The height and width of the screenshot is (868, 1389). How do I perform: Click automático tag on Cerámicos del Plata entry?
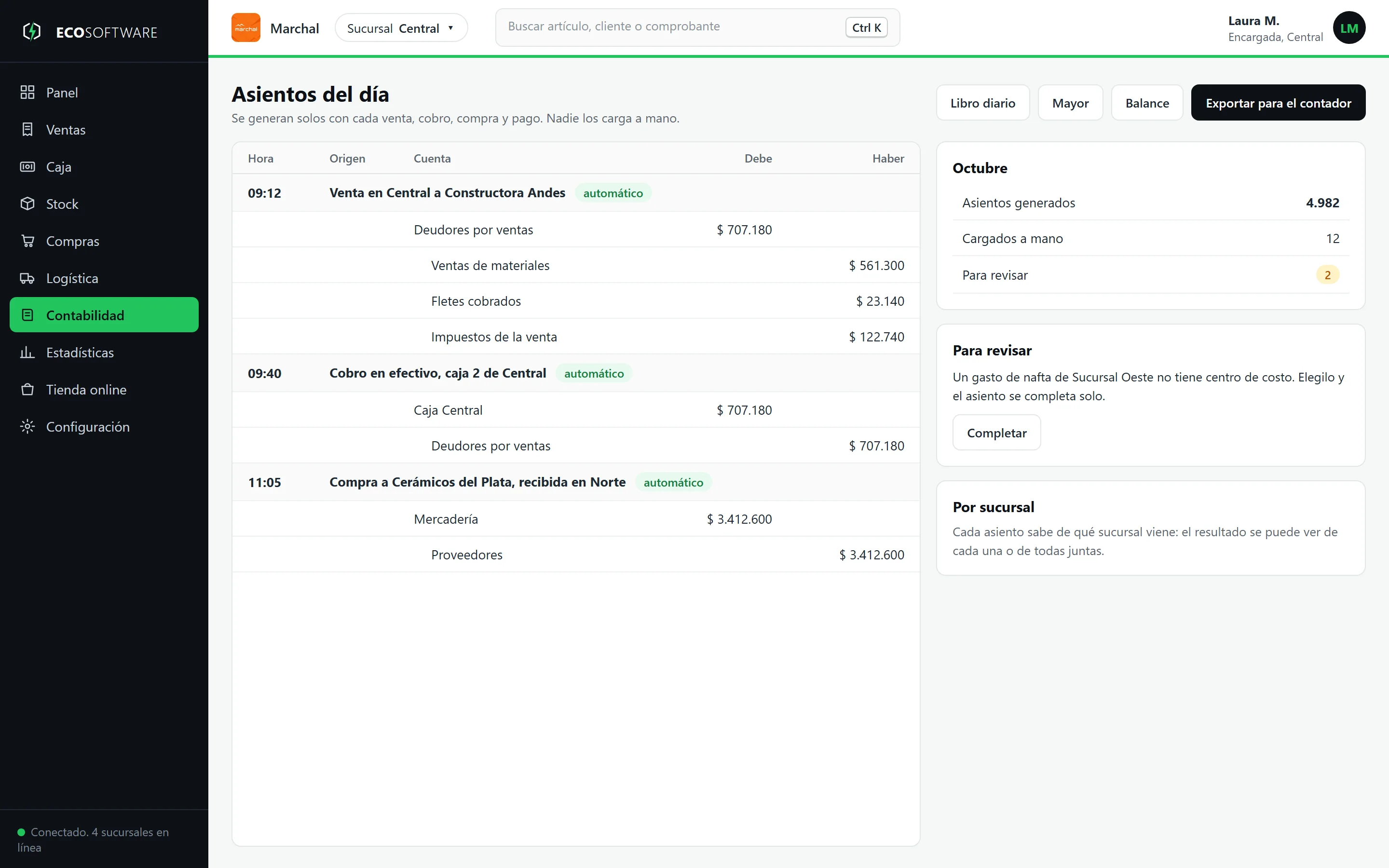tap(673, 483)
